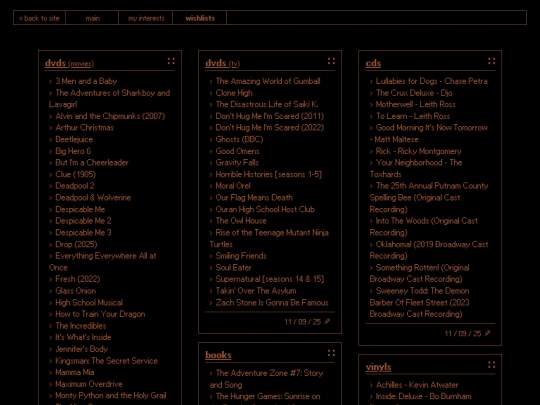Image resolution: width=540 pixels, height=405 pixels.
Task: Click the Ghosts (BBC) entry
Action: pyautogui.click(x=239, y=139)
